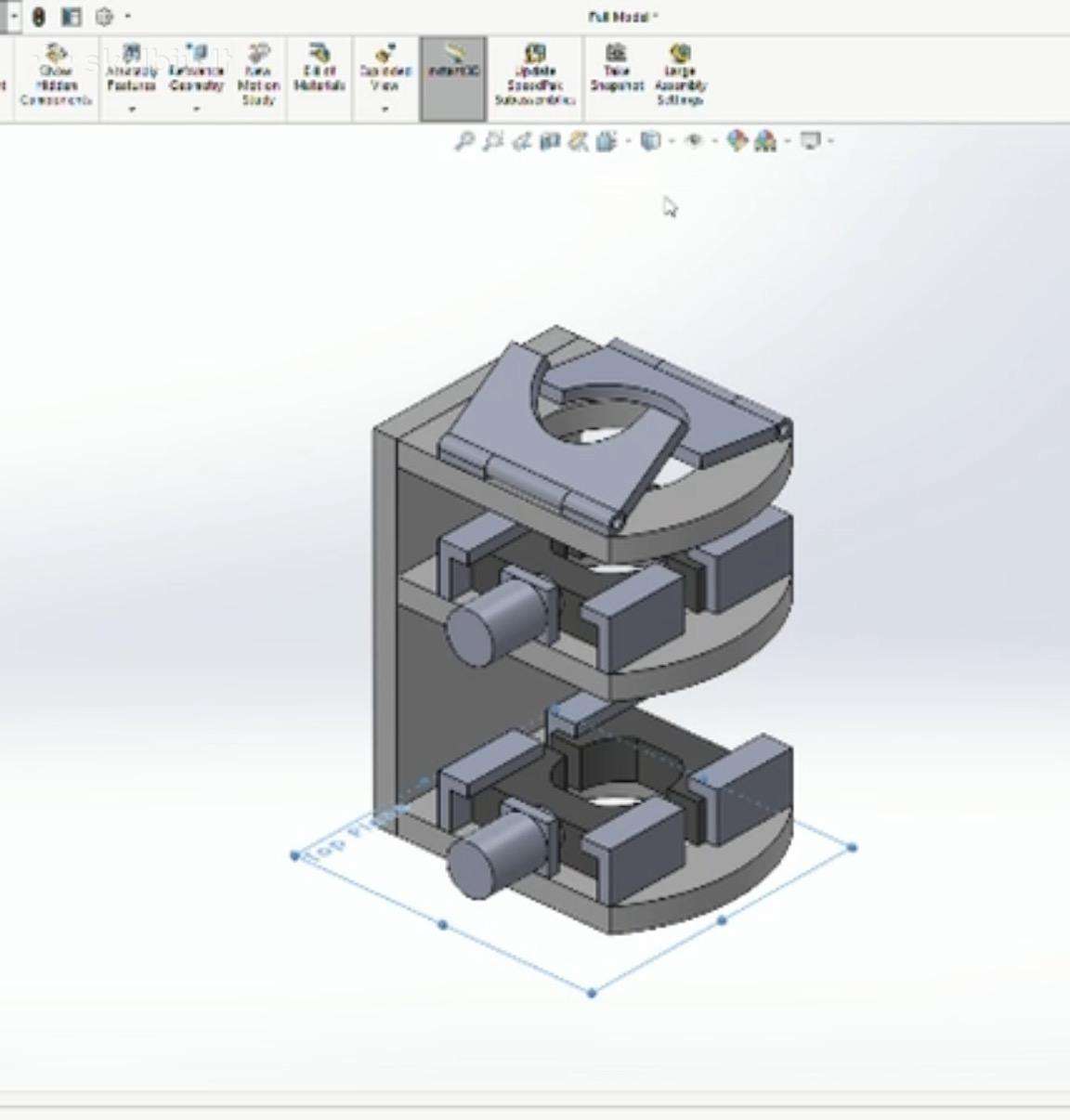This screenshot has height=1120, width=1070.
Task: Expand the Assembly Features dropdown arrow
Action: pyautogui.click(x=132, y=110)
